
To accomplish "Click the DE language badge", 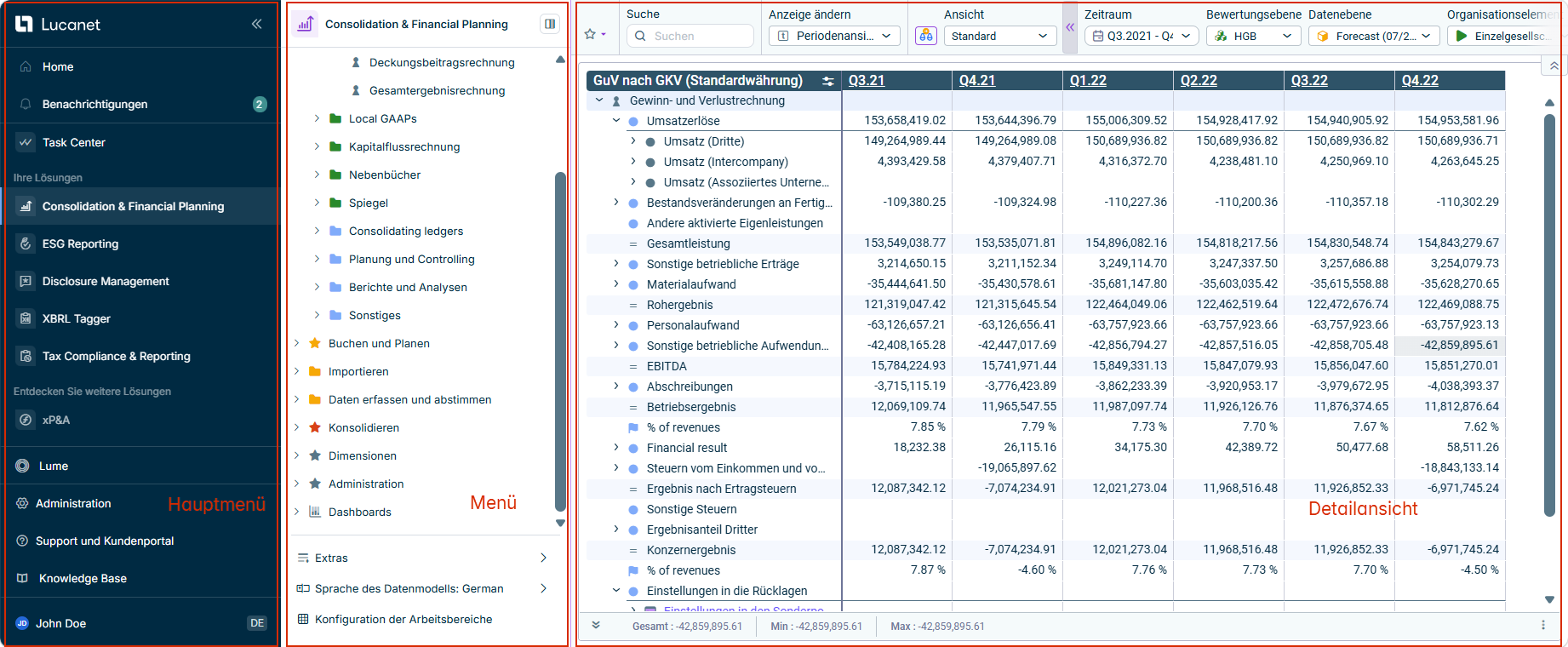I will 257,623.
